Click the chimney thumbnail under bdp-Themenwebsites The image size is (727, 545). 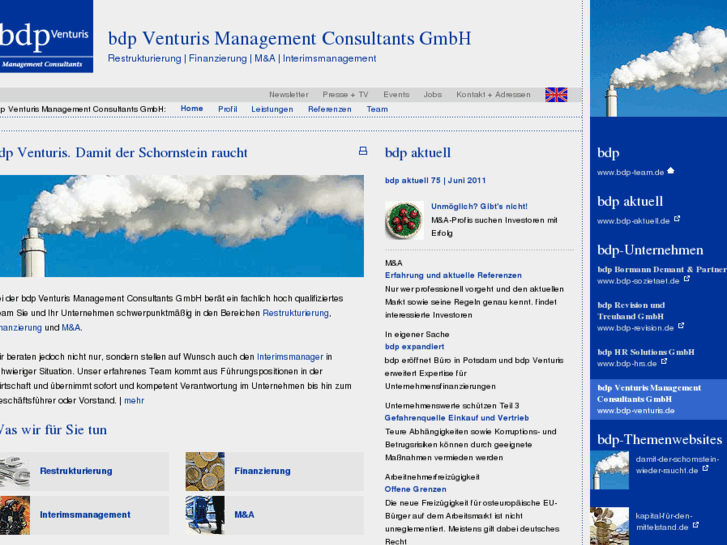click(609, 470)
